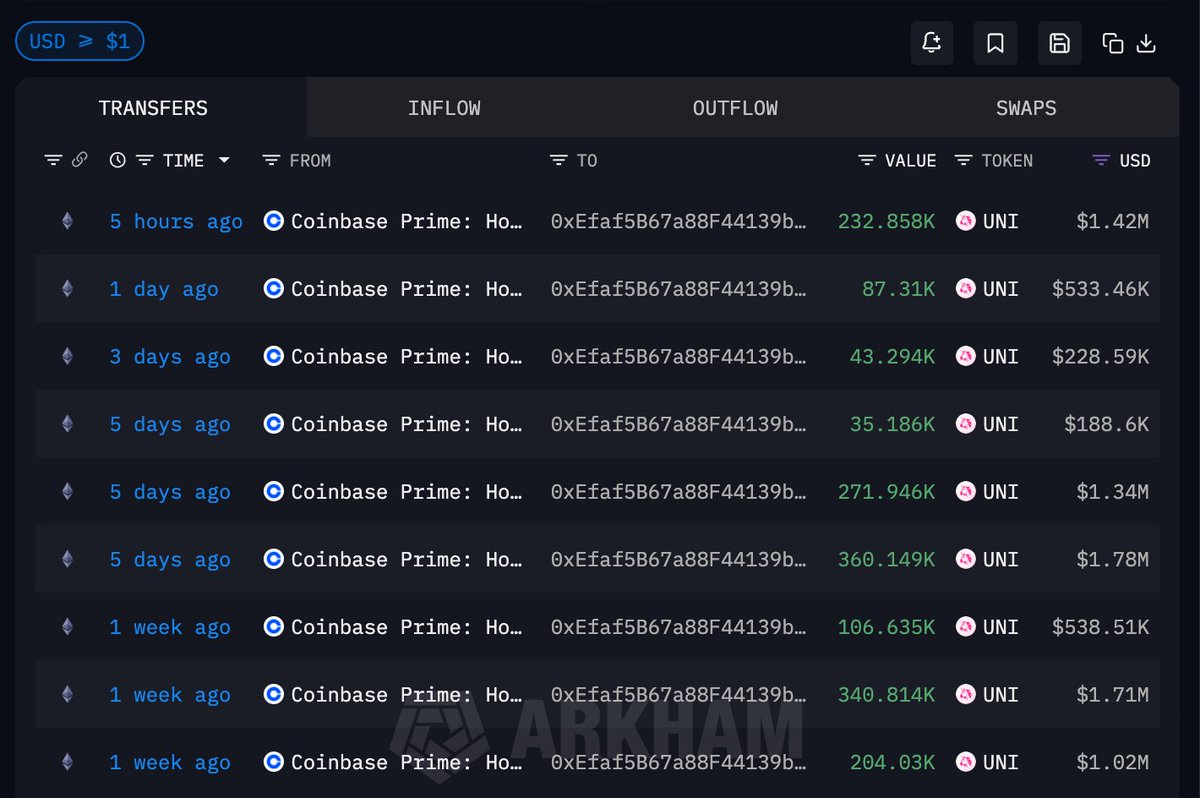This screenshot has width=1200, height=798.
Task: Click the copy icon
Action: (x=1113, y=43)
